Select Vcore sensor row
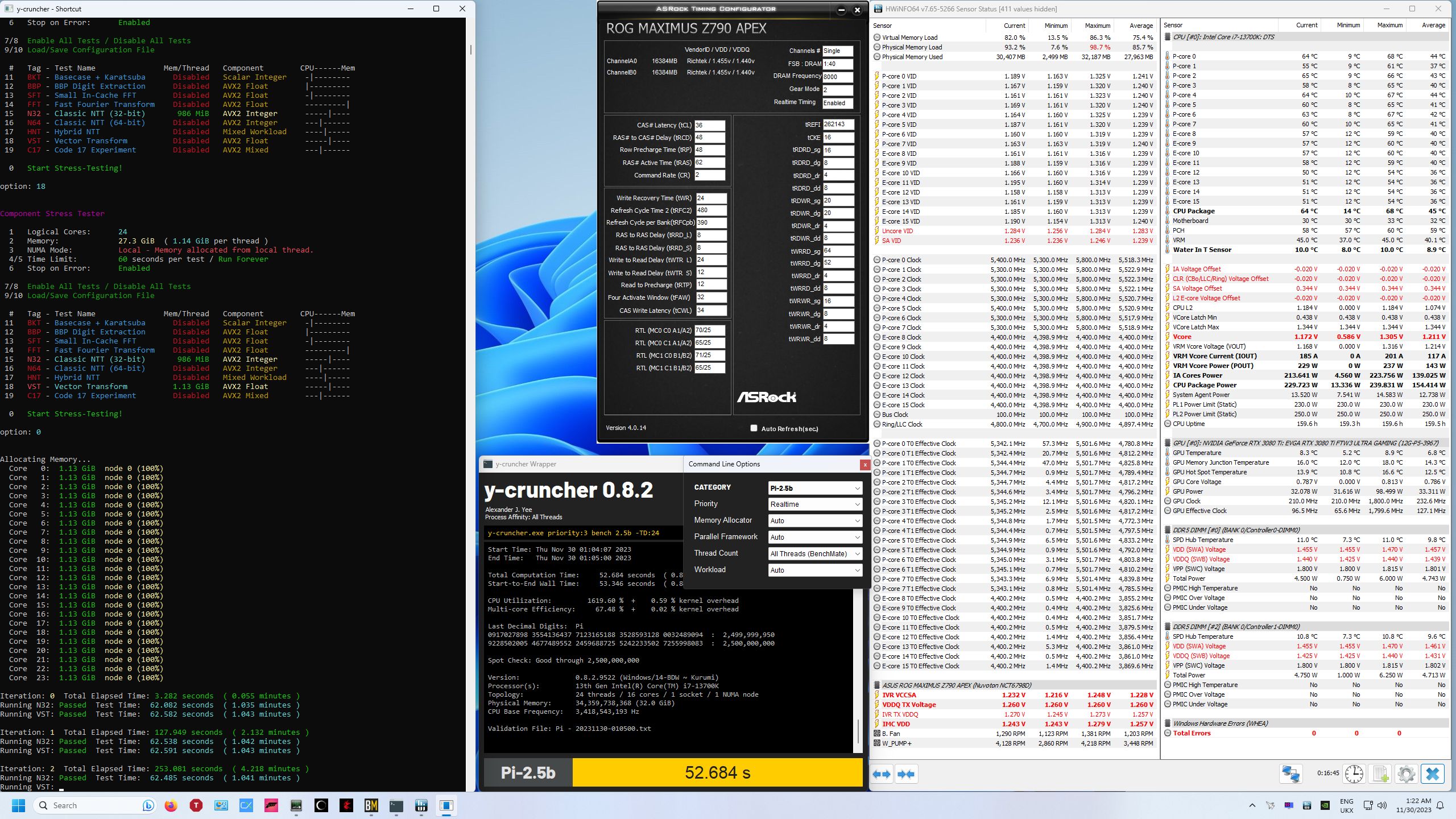 click(x=1306, y=337)
